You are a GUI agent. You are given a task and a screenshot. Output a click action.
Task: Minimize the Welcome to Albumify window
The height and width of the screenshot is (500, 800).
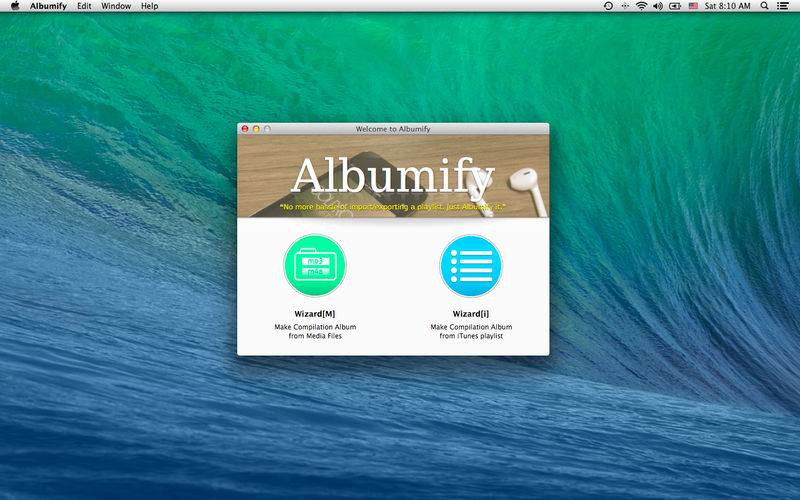click(x=256, y=129)
